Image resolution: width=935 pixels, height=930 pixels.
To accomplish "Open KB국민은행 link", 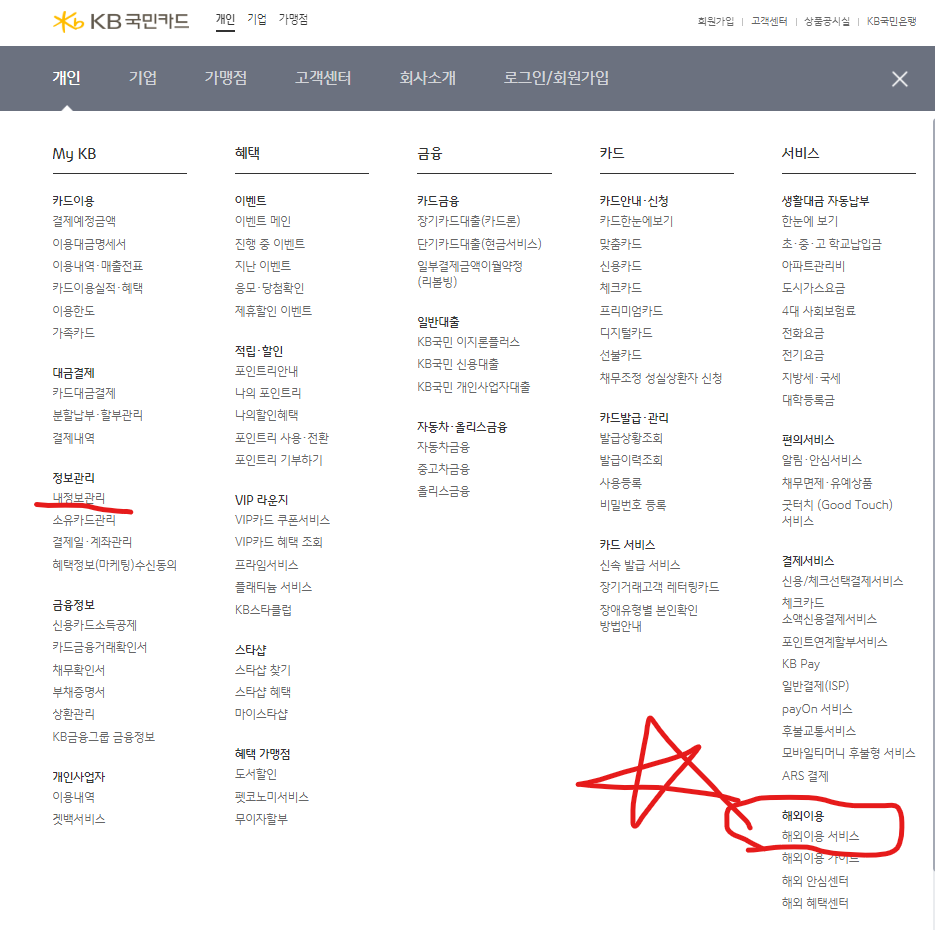I will point(891,21).
